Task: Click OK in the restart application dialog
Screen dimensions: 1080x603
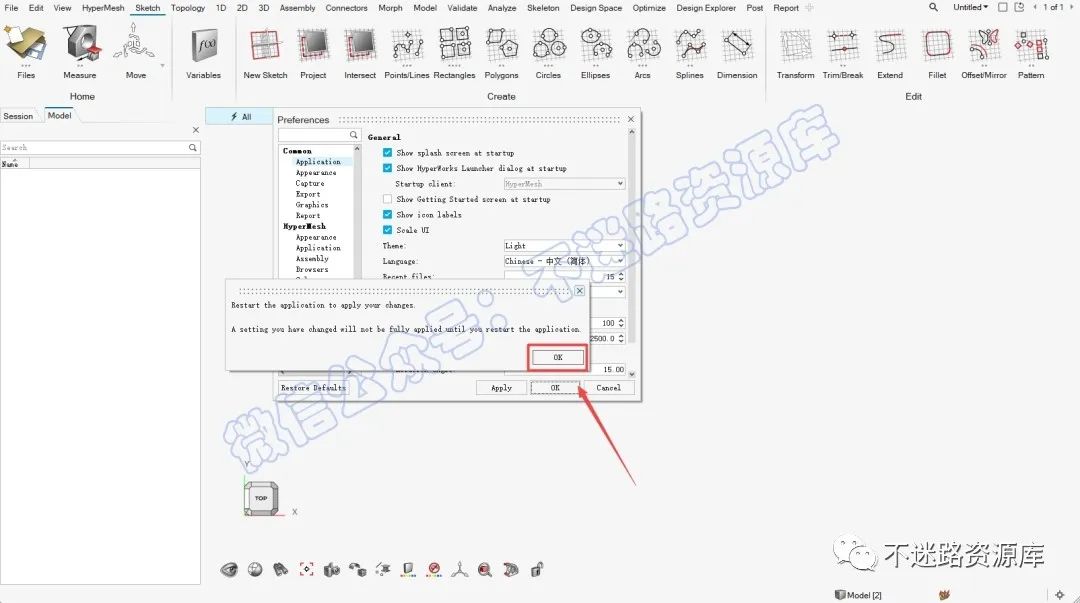Action: pos(558,357)
